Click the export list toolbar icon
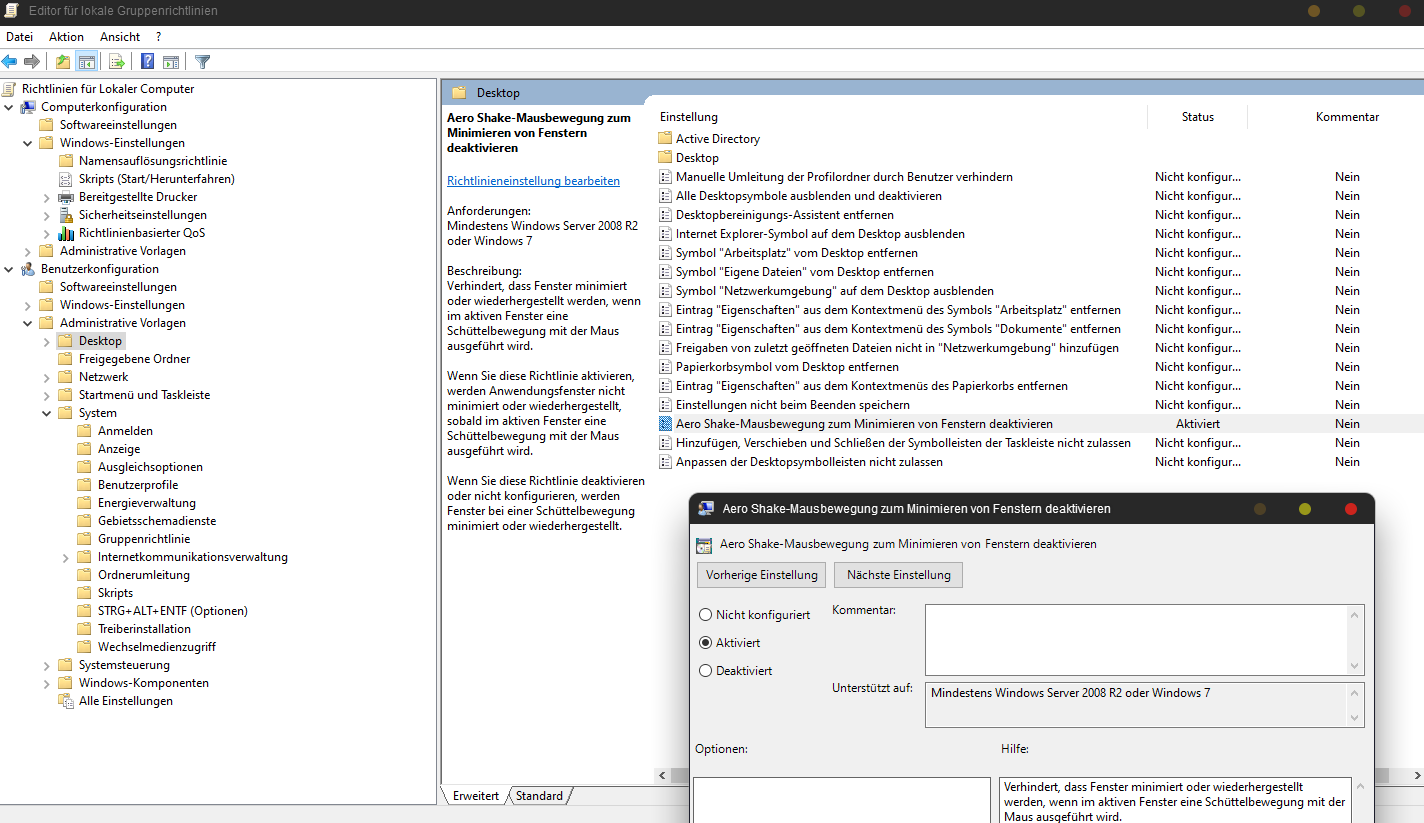Image resolution: width=1424 pixels, height=823 pixels. pos(116,62)
